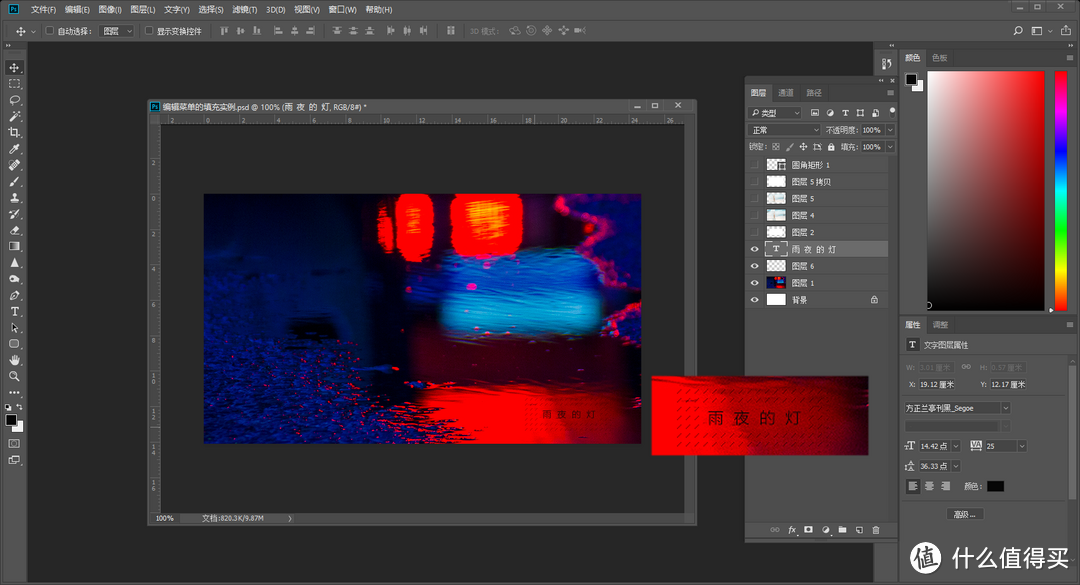Switch to the 通道 tab
This screenshot has width=1080, height=585.
tap(786, 91)
